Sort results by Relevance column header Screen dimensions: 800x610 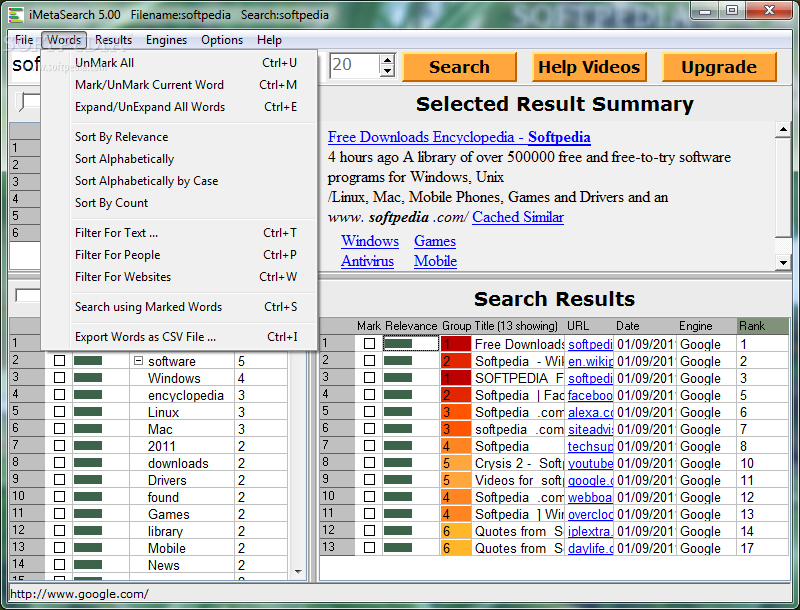tap(411, 326)
